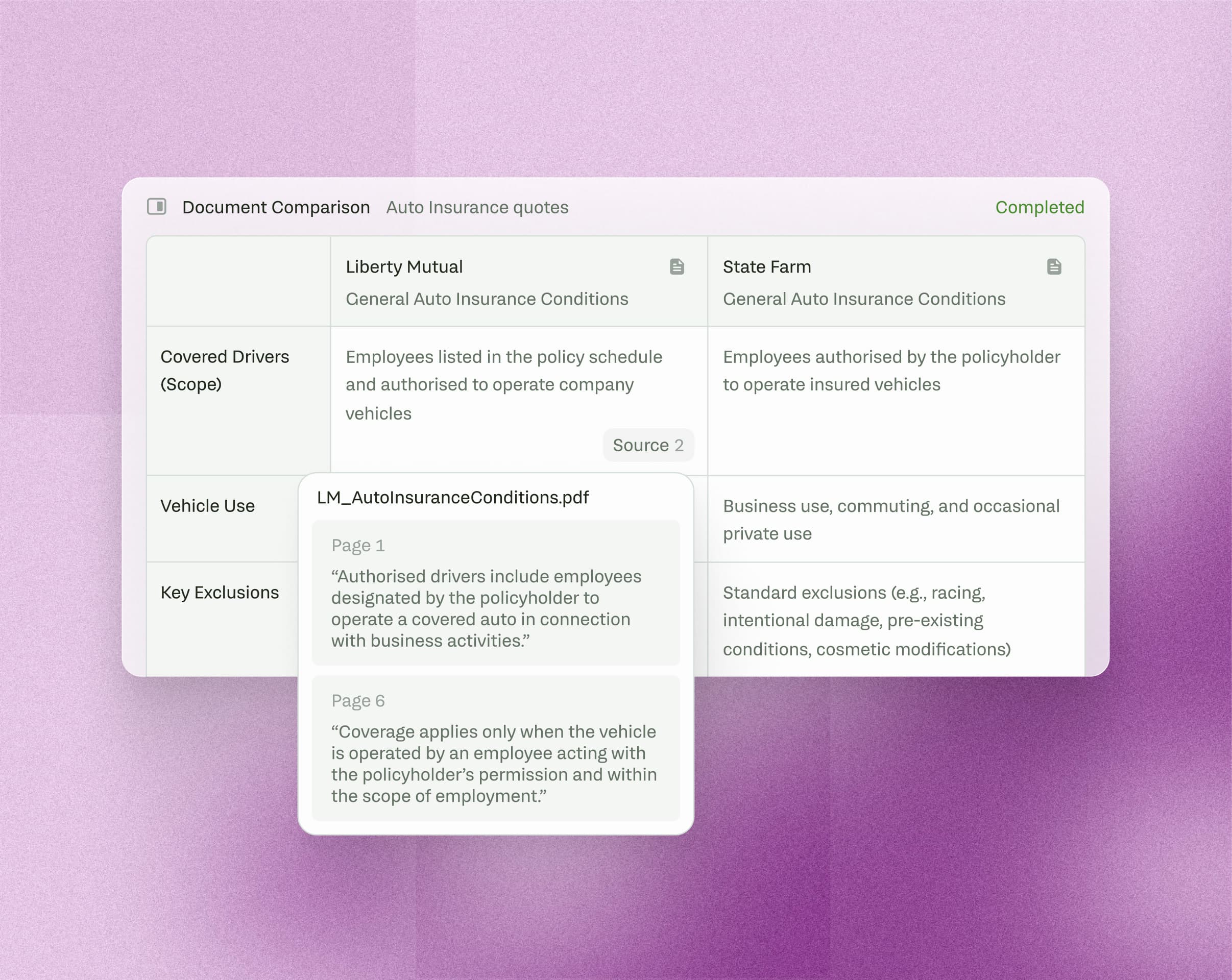Select the Auto Insurance quotes title
The image size is (1232, 980).
tap(477, 207)
